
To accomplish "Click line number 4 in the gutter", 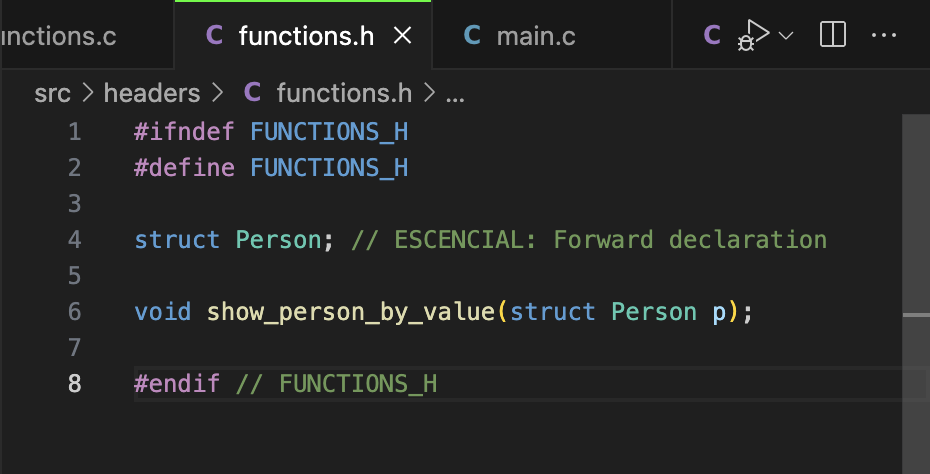I will tap(74, 240).
